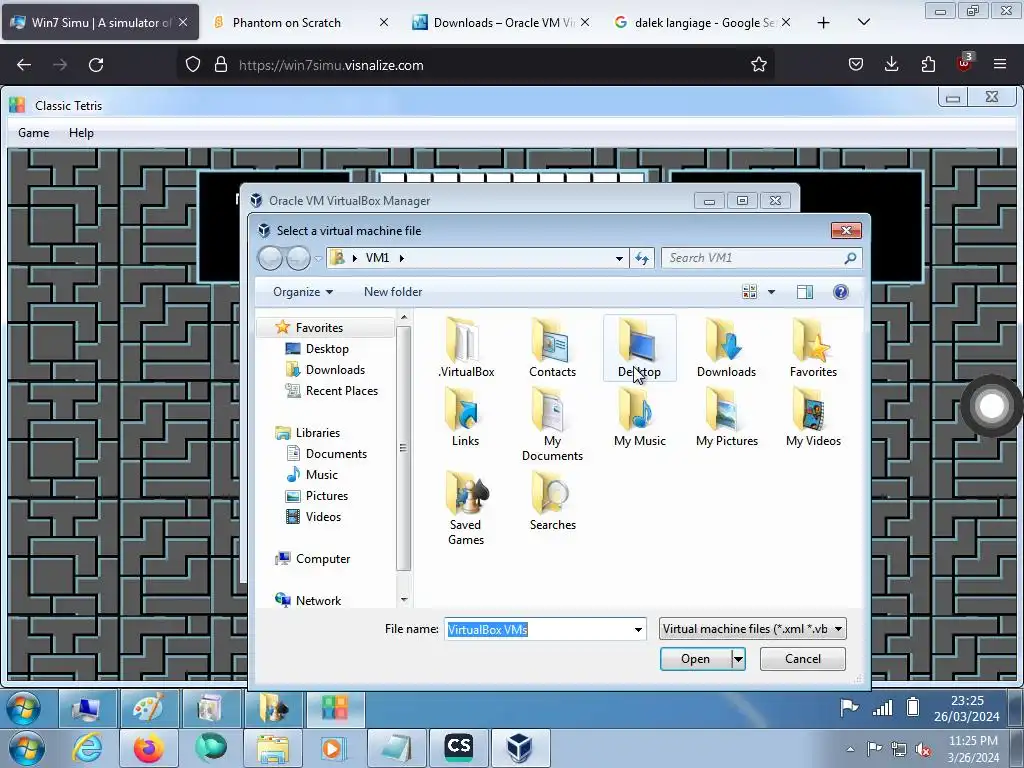Open the File name history dropdown

pyautogui.click(x=638, y=630)
